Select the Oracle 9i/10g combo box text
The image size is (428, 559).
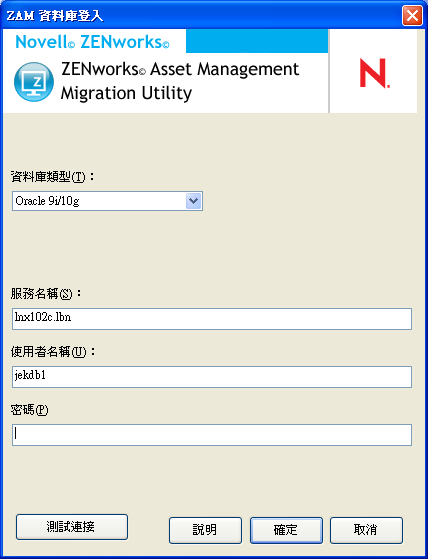pyautogui.click(x=47, y=201)
